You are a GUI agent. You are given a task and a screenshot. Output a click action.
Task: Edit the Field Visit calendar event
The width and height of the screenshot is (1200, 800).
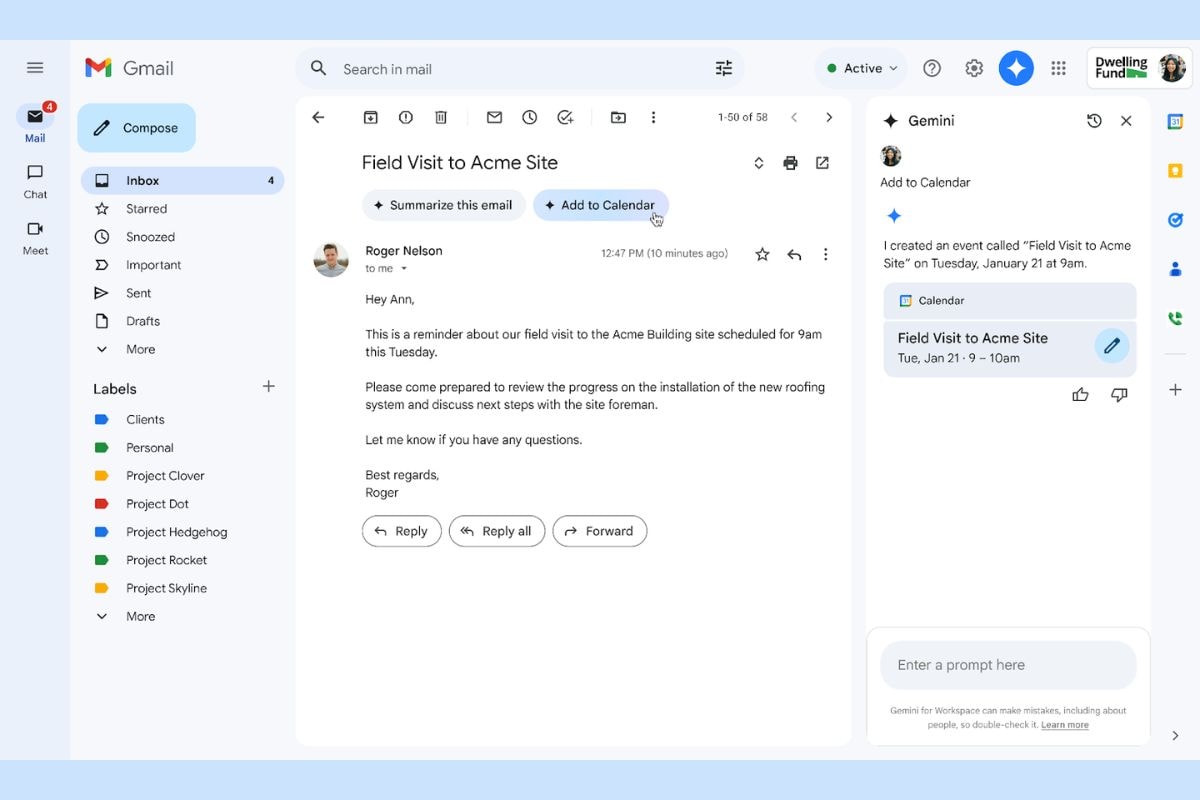[x=1111, y=346]
